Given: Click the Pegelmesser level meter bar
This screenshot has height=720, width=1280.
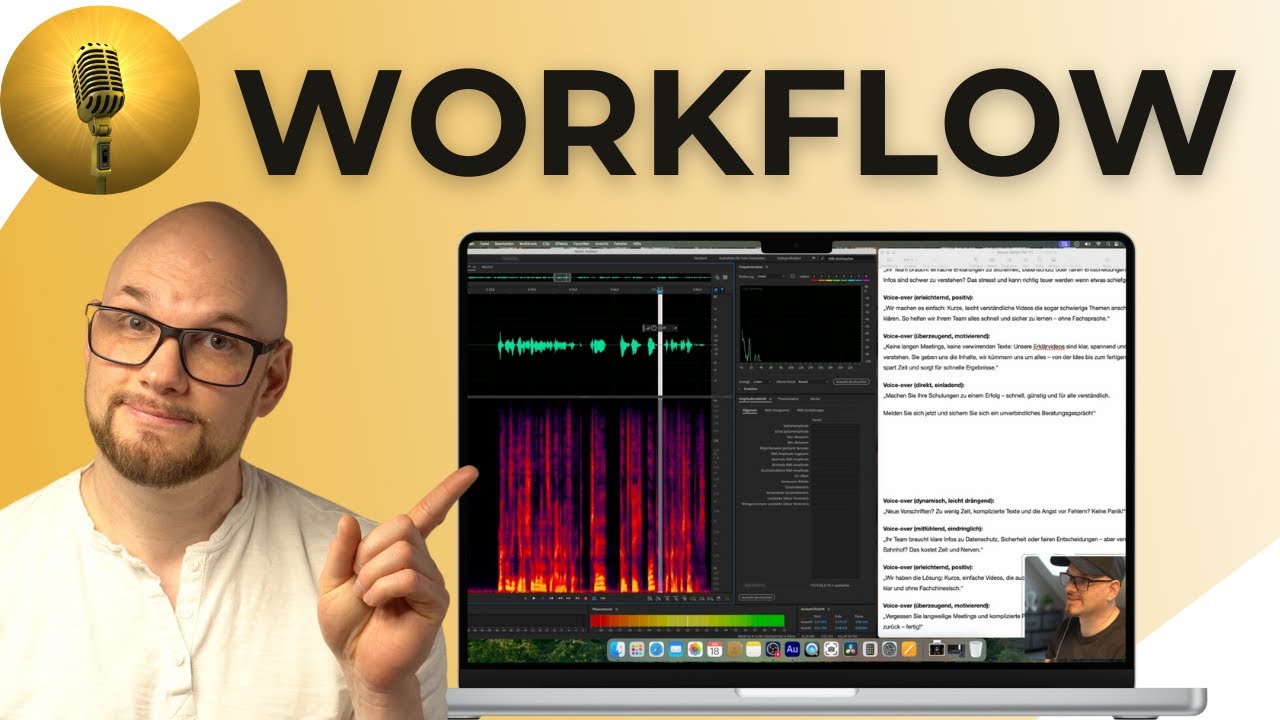Looking at the screenshot, I should point(688,621).
